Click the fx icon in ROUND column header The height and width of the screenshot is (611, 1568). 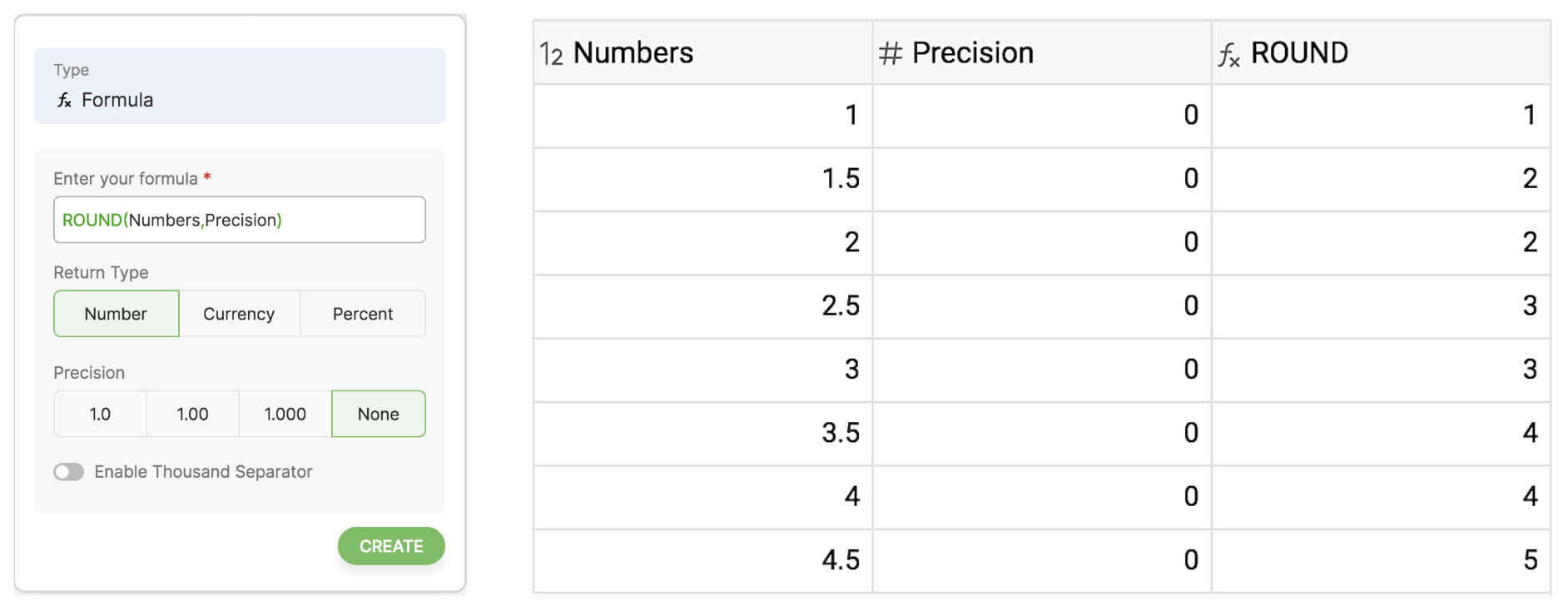(x=1228, y=55)
